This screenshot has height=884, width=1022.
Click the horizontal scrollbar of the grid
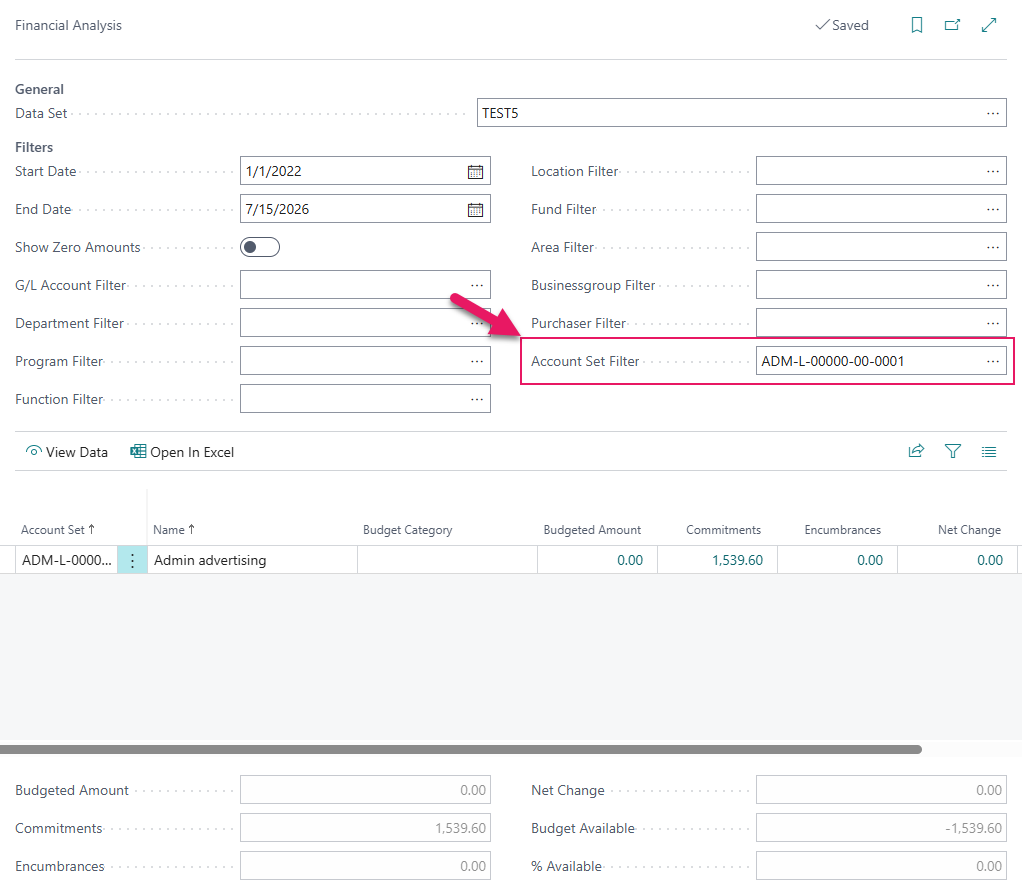pyautogui.click(x=461, y=750)
